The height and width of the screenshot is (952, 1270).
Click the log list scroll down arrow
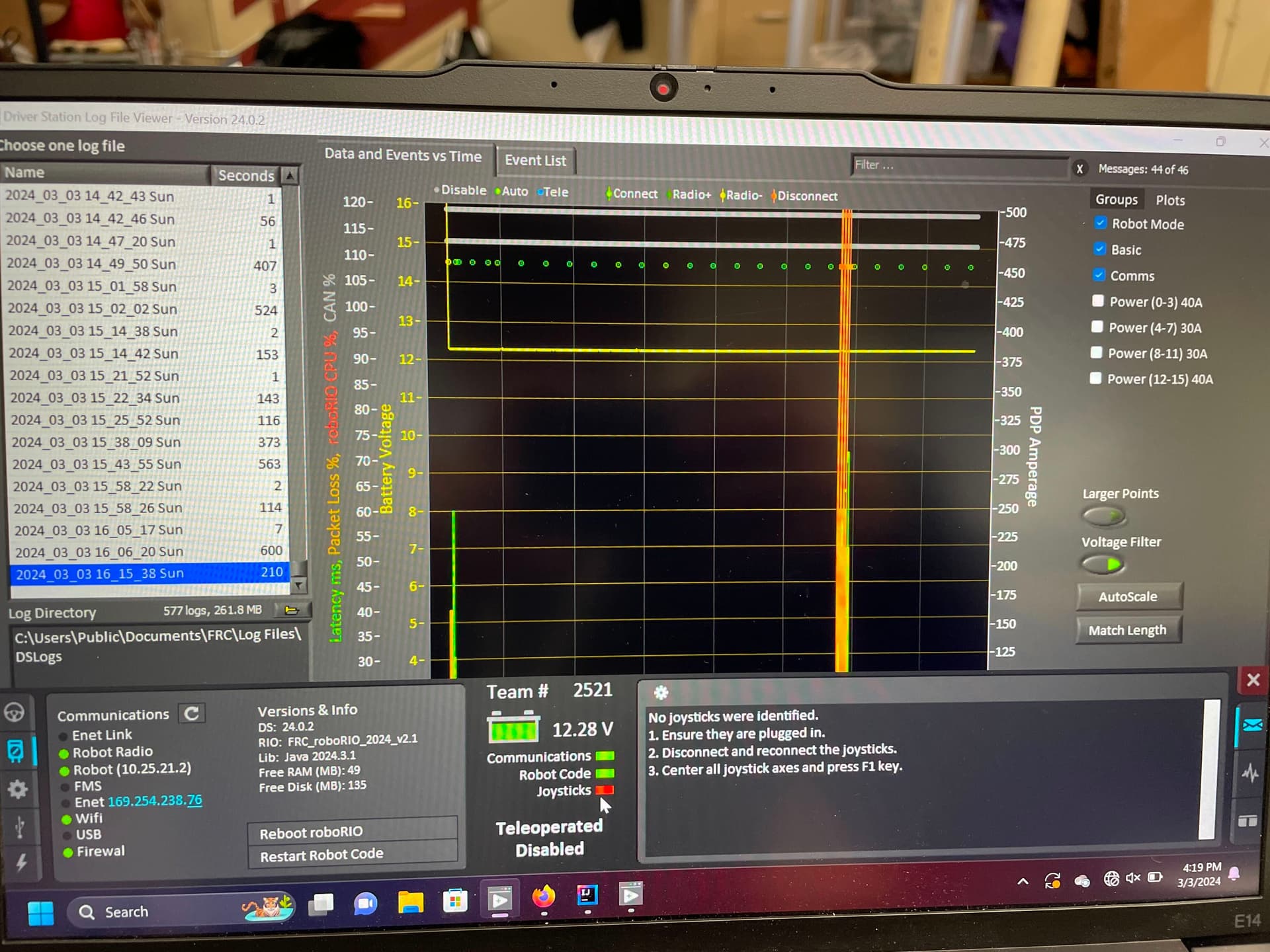[300, 584]
